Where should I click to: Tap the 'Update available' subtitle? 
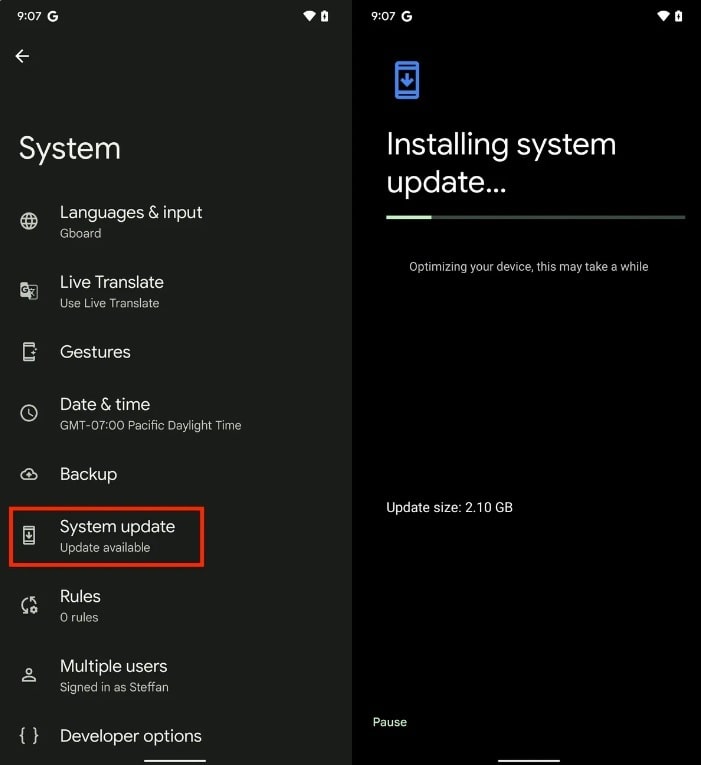point(105,547)
